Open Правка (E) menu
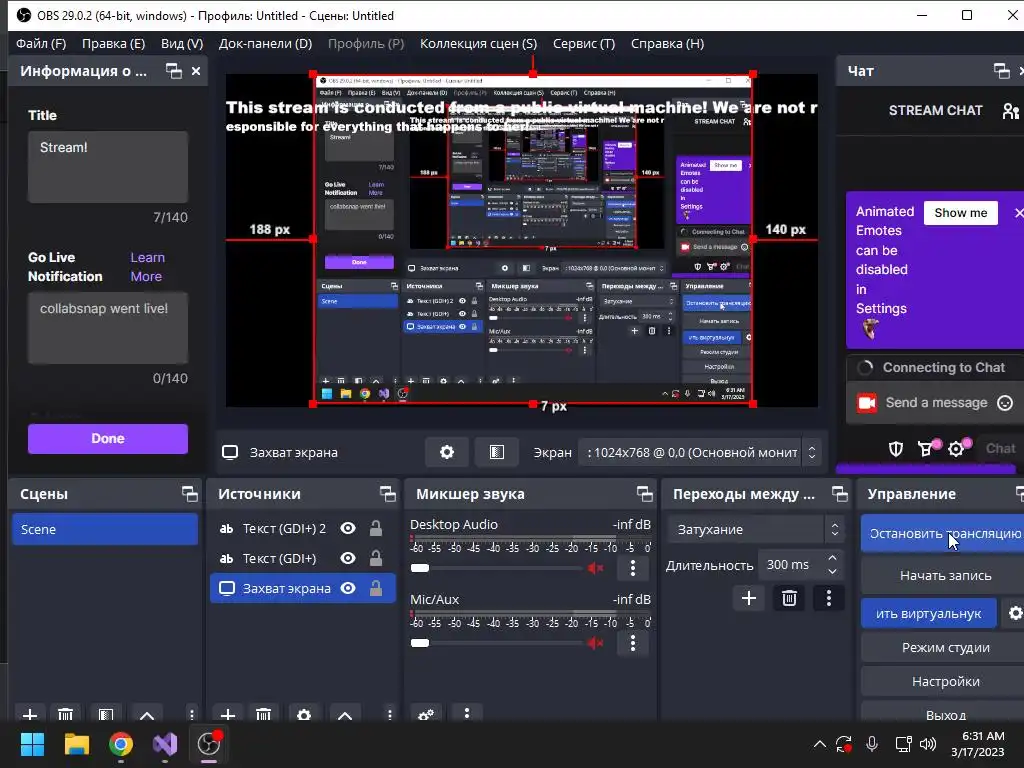The image size is (1024, 768). pyautogui.click(x=114, y=44)
